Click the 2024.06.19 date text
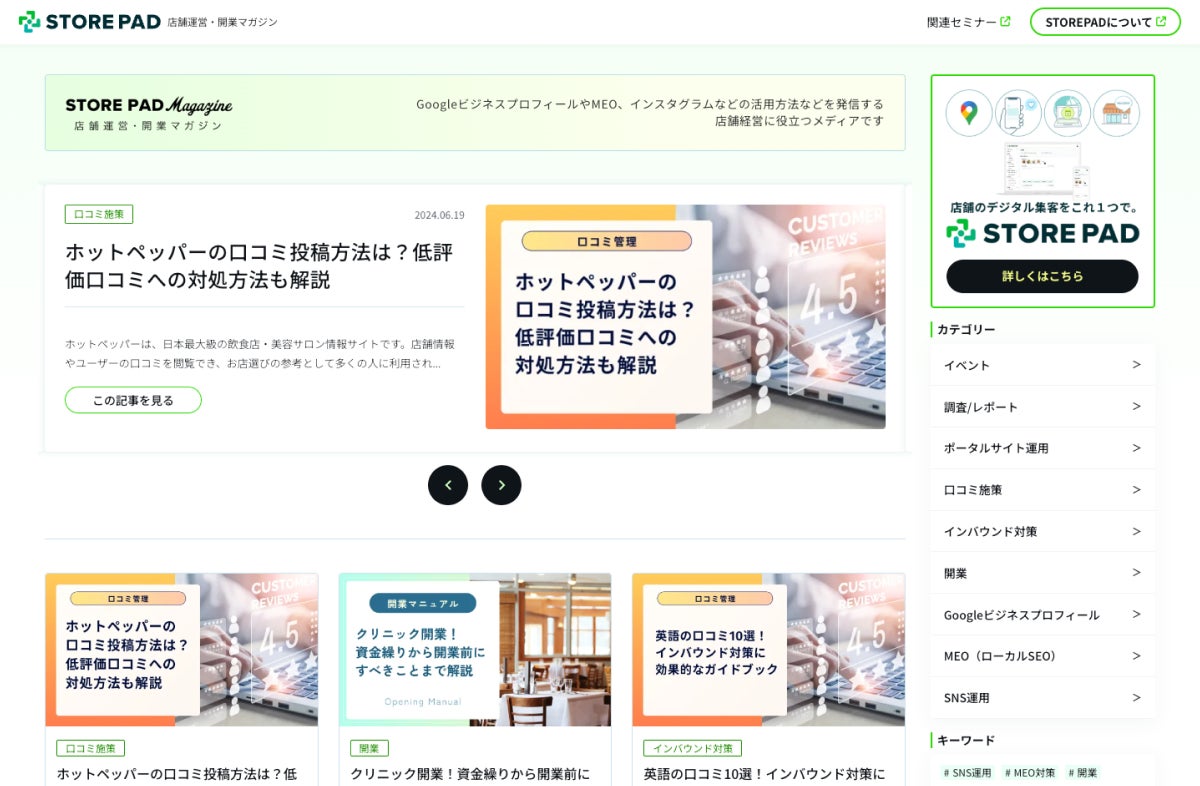This screenshot has height=786, width=1200. (440, 215)
